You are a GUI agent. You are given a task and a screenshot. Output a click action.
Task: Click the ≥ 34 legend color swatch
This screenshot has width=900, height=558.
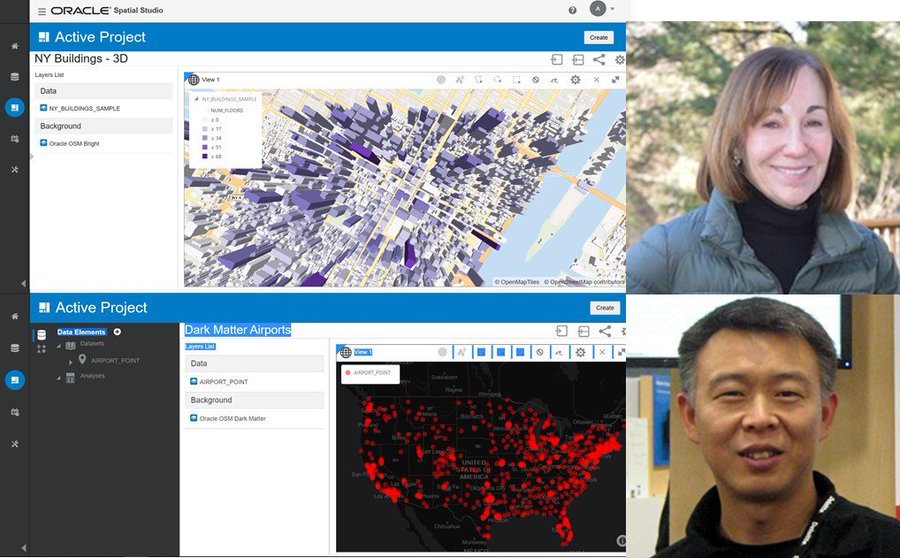[205, 138]
